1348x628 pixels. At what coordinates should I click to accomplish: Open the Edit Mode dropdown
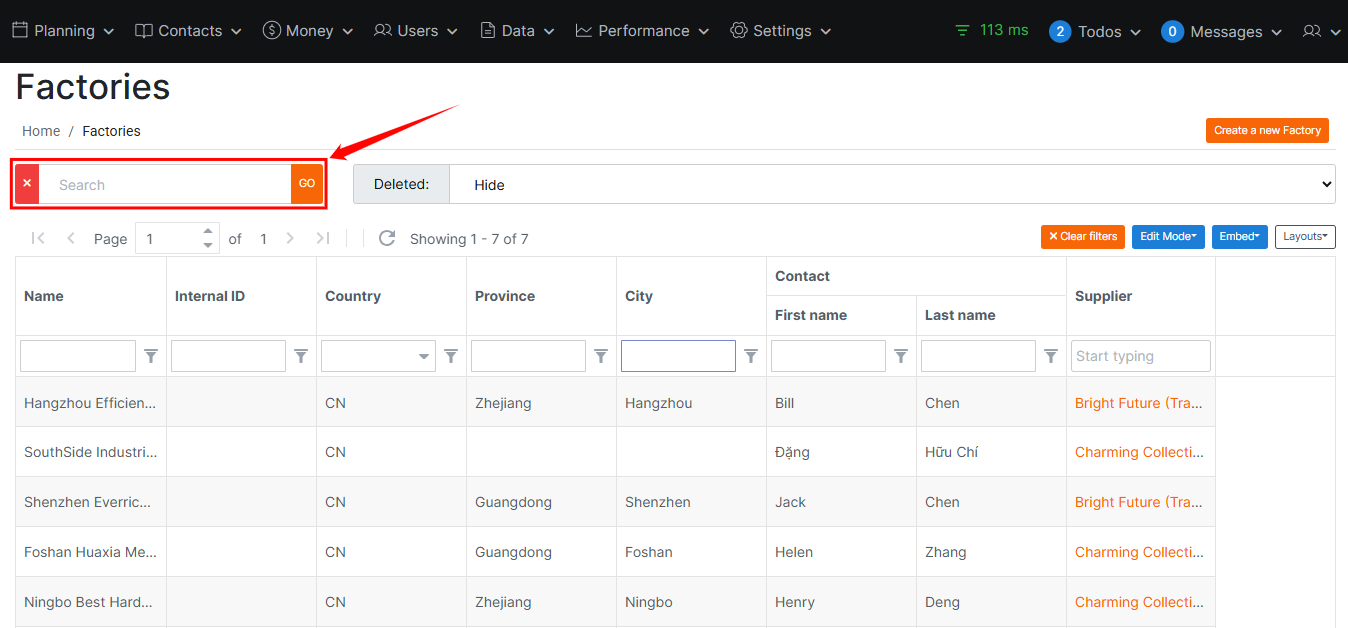(1167, 236)
